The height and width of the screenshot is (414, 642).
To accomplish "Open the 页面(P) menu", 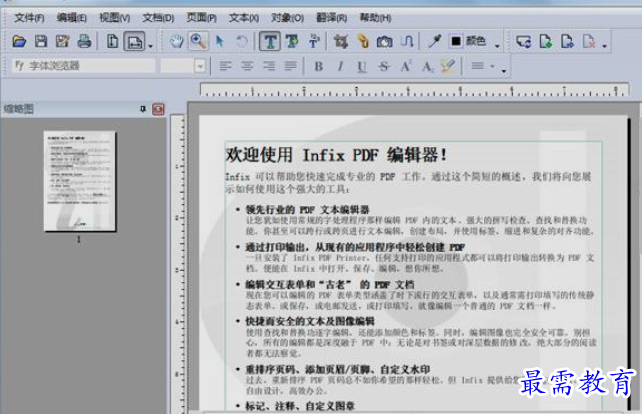I will (201, 18).
